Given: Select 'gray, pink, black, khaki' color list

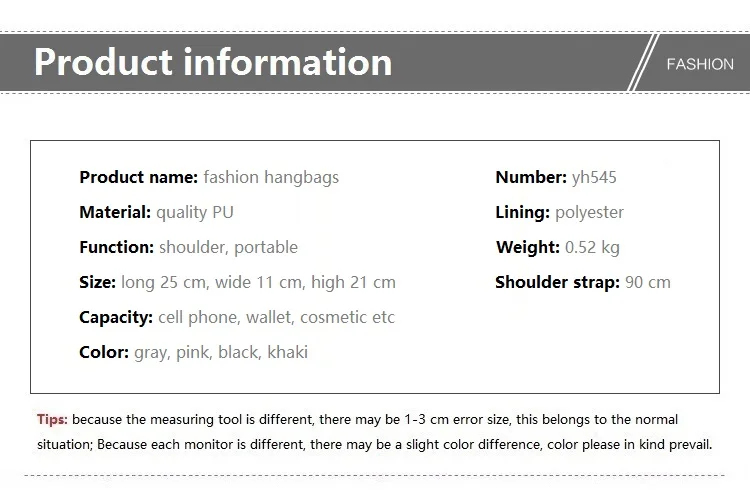Looking at the screenshot, I should tap(221, 353).
